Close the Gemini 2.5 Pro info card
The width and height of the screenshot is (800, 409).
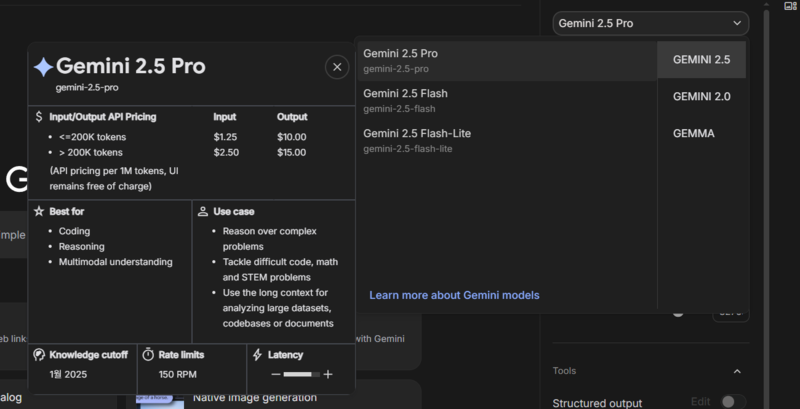pyautogui.click(x=337, y=67)
